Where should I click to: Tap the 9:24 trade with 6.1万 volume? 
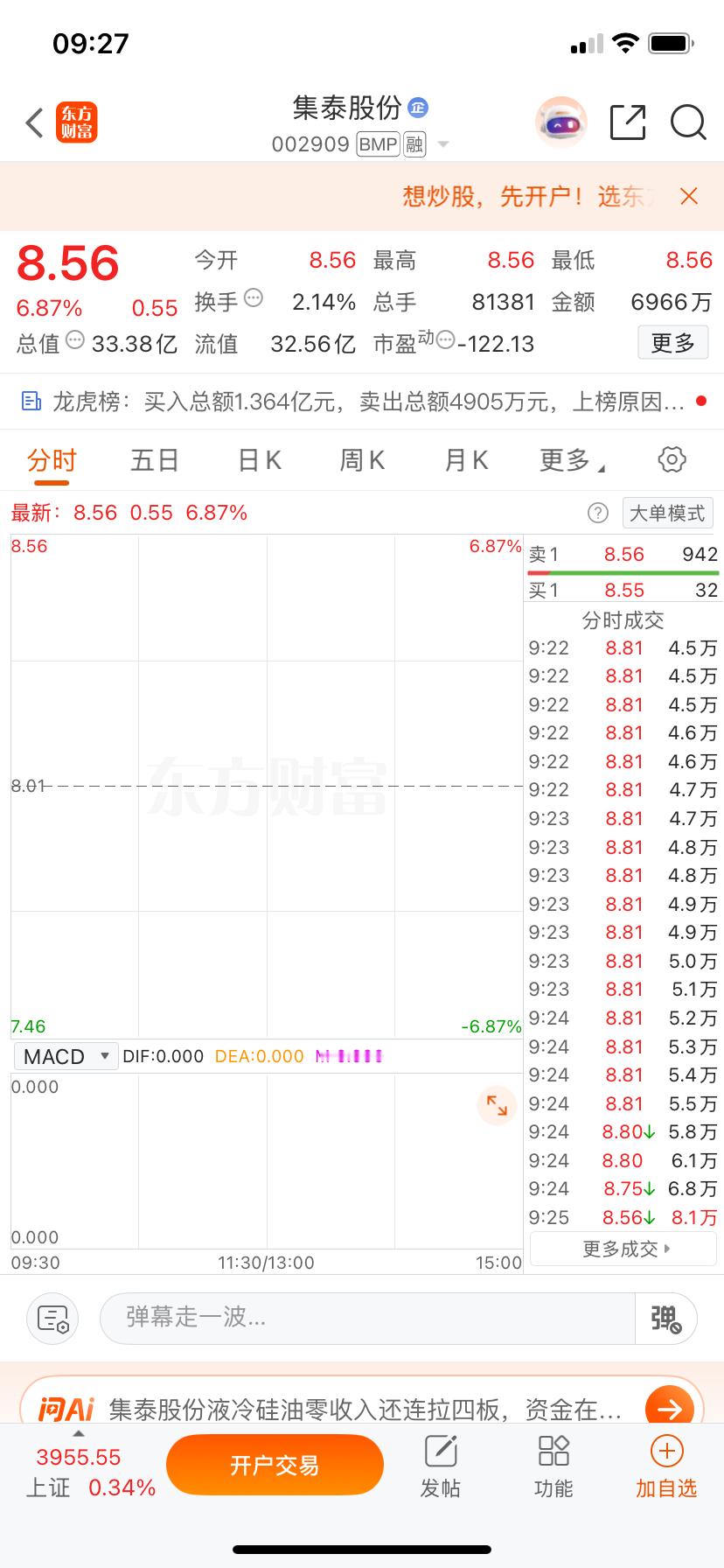click(x=623, y=1160)
